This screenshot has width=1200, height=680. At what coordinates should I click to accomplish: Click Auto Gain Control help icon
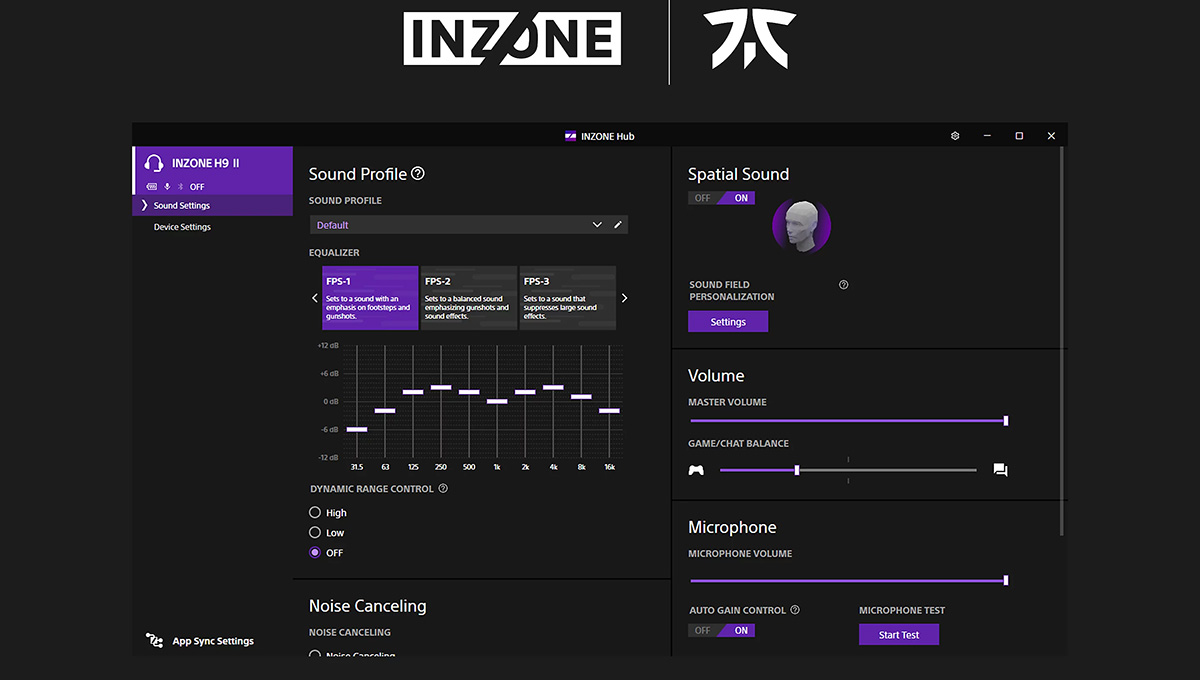[x=795, y=610]
